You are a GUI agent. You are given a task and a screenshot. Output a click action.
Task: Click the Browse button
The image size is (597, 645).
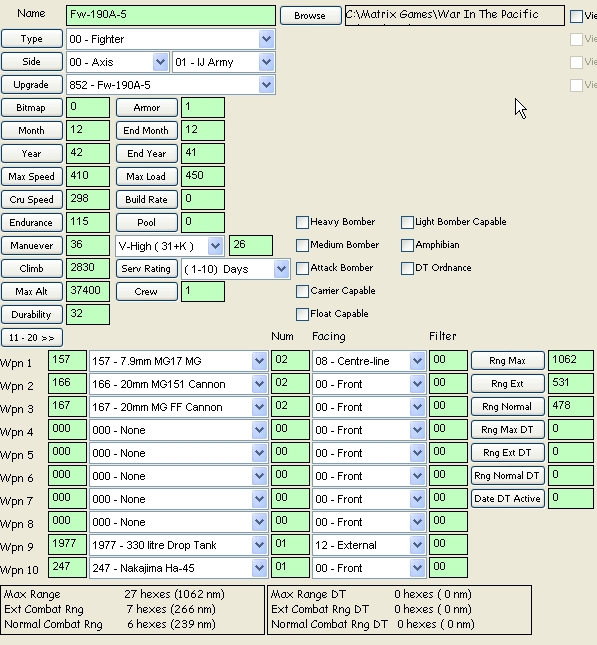click(311, 16)
